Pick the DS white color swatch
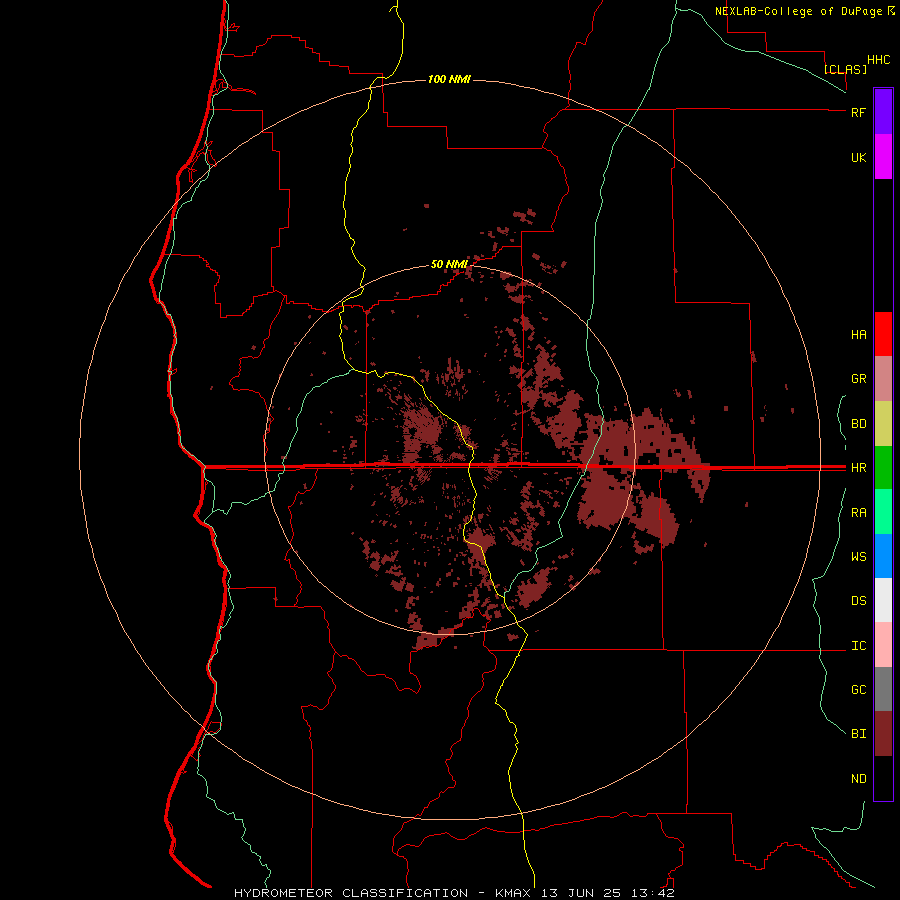 [883, 600]
